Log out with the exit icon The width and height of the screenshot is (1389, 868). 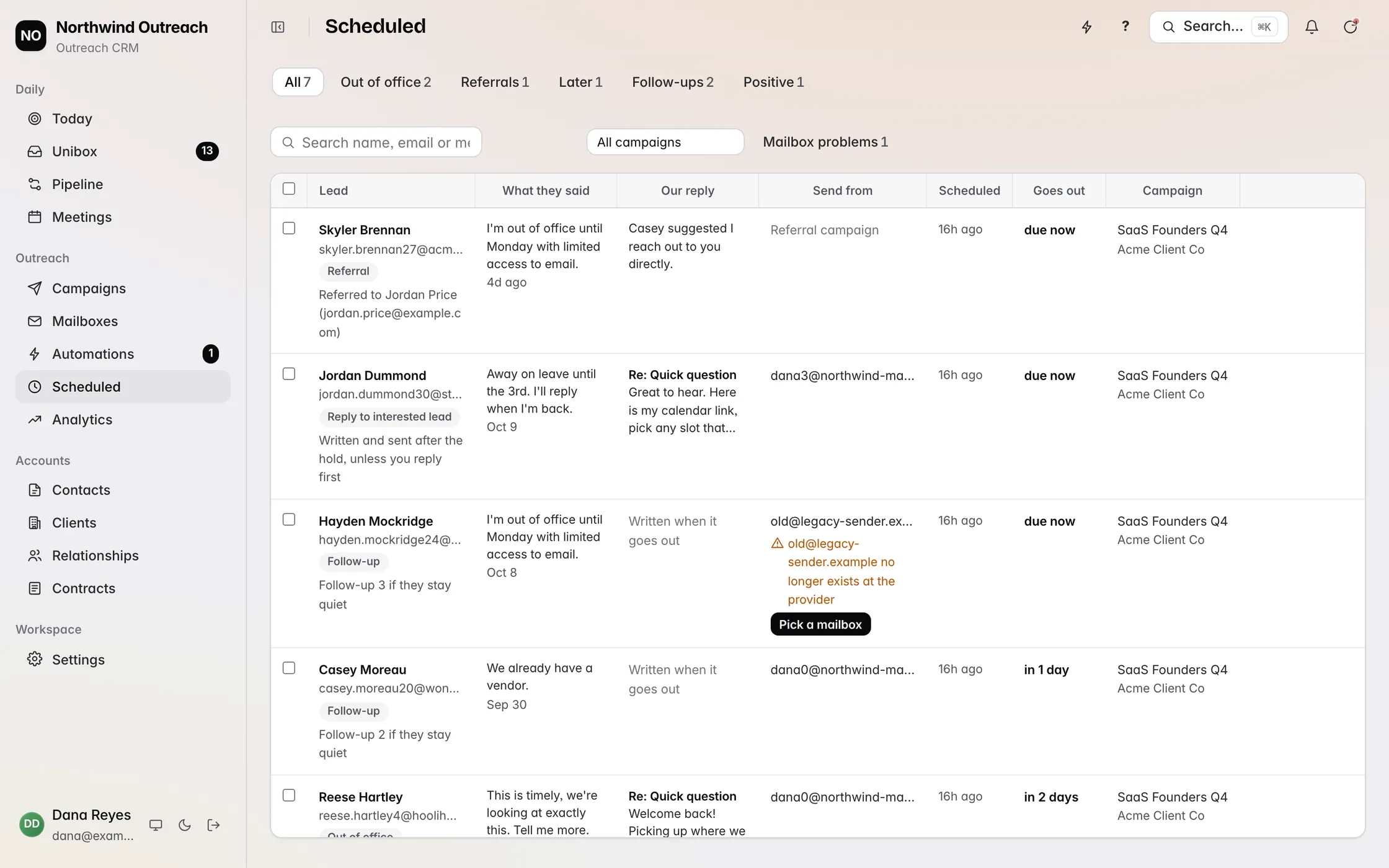[x=214, y=825]
